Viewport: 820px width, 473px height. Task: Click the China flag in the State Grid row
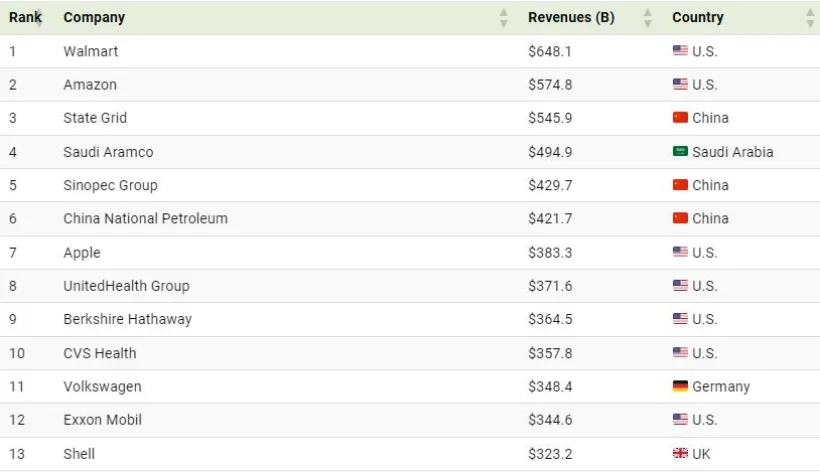click(680, 118)
